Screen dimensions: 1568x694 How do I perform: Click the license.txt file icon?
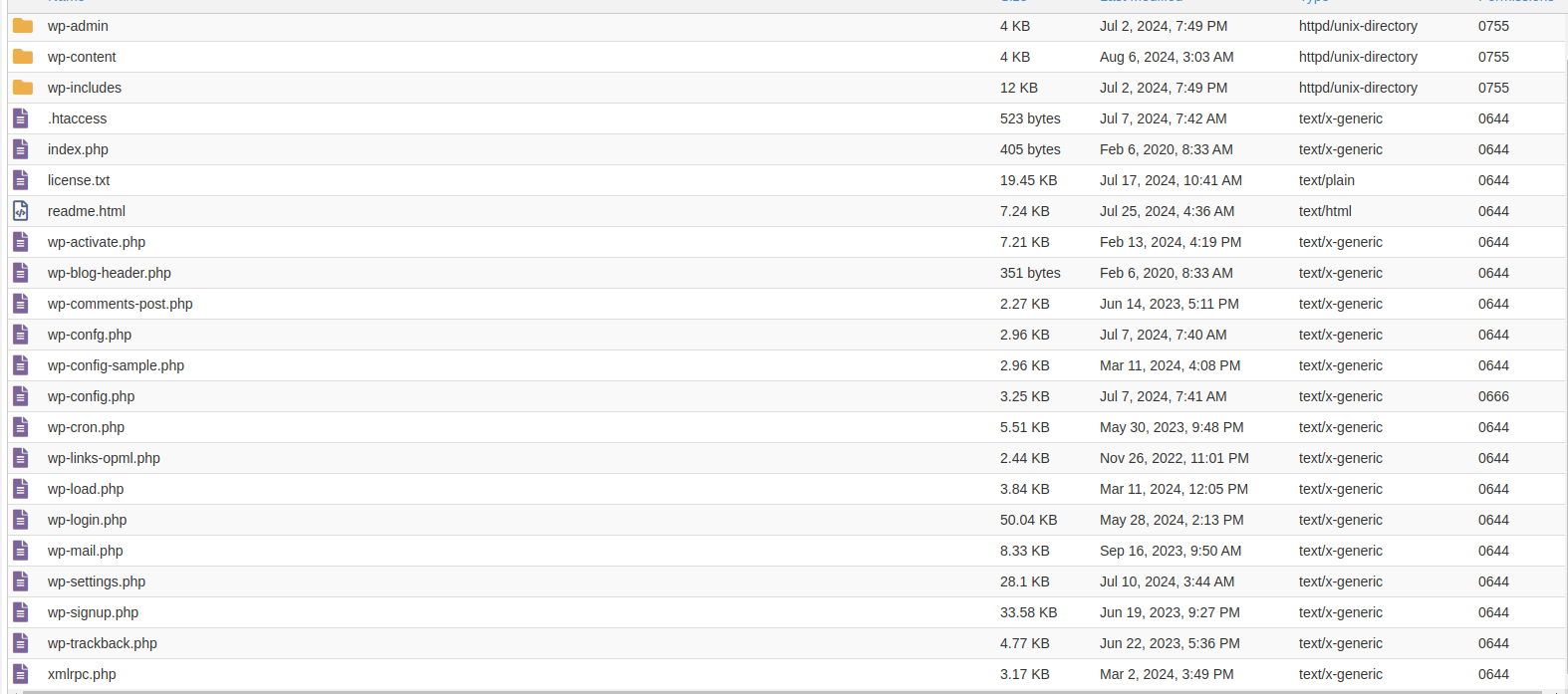click(x=21, y=180)
